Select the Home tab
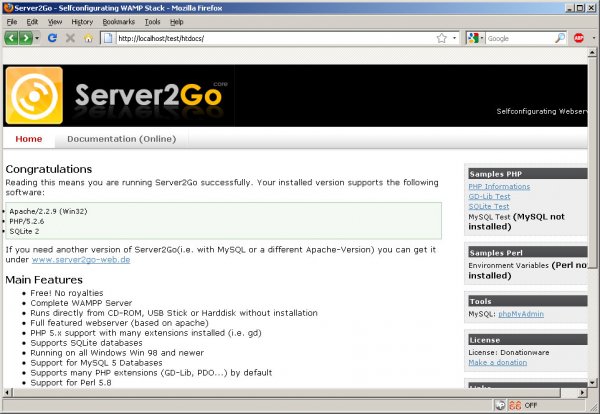Screen dimensions: 600x414 point(29,139)
